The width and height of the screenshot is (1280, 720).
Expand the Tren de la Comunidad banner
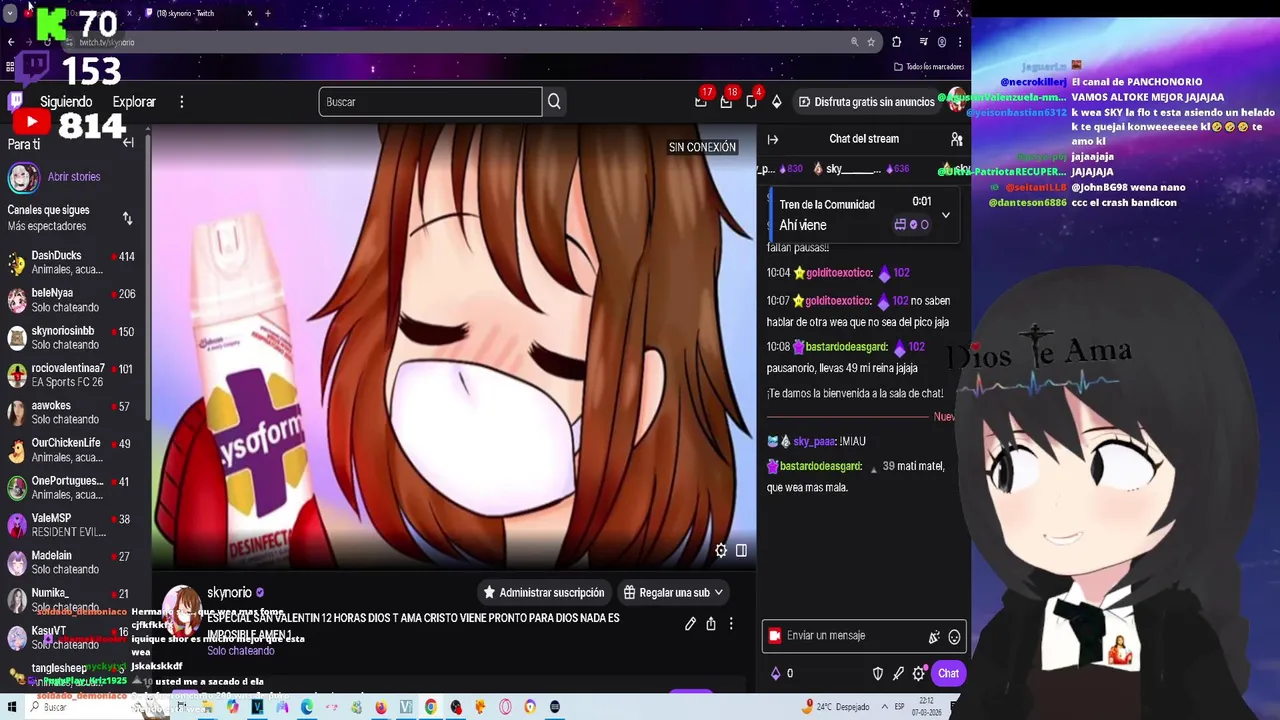(x=945, y=215)
